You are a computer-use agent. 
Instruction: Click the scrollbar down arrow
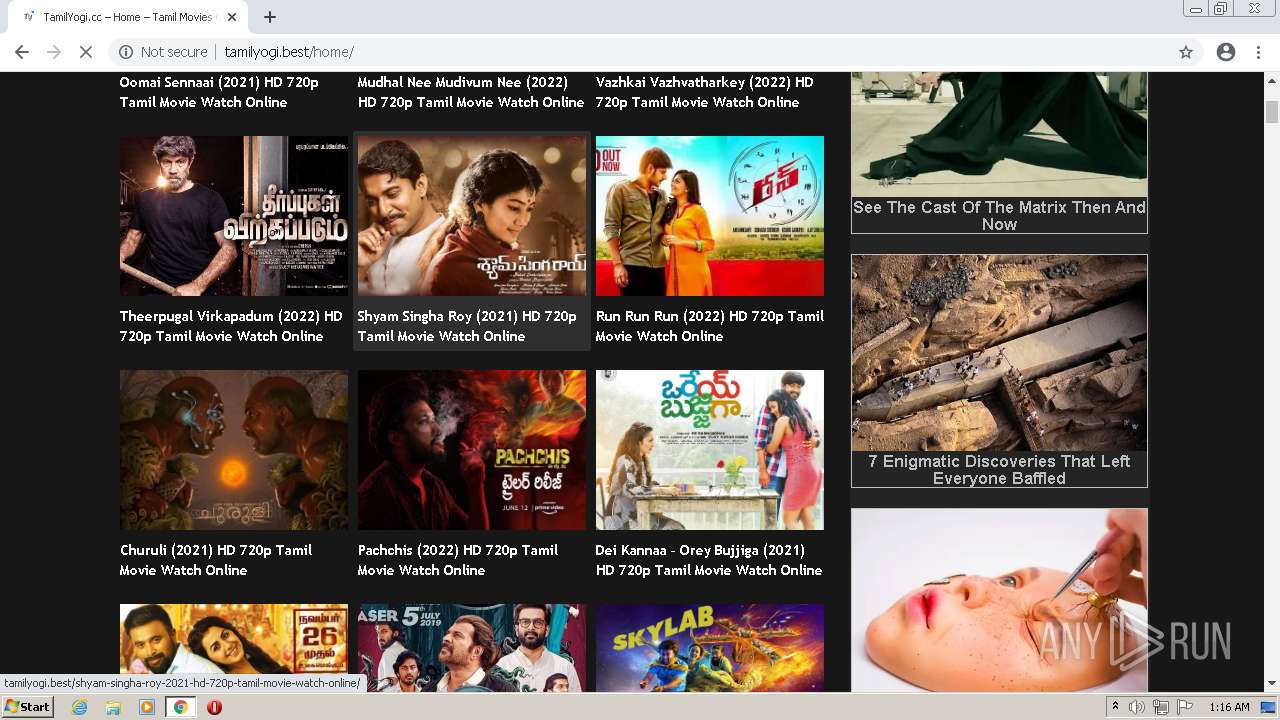click(1272, 683)
